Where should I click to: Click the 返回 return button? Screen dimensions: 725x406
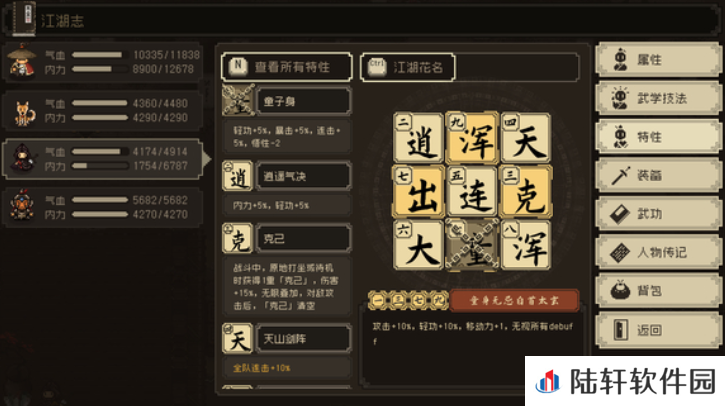pos(657,330)
